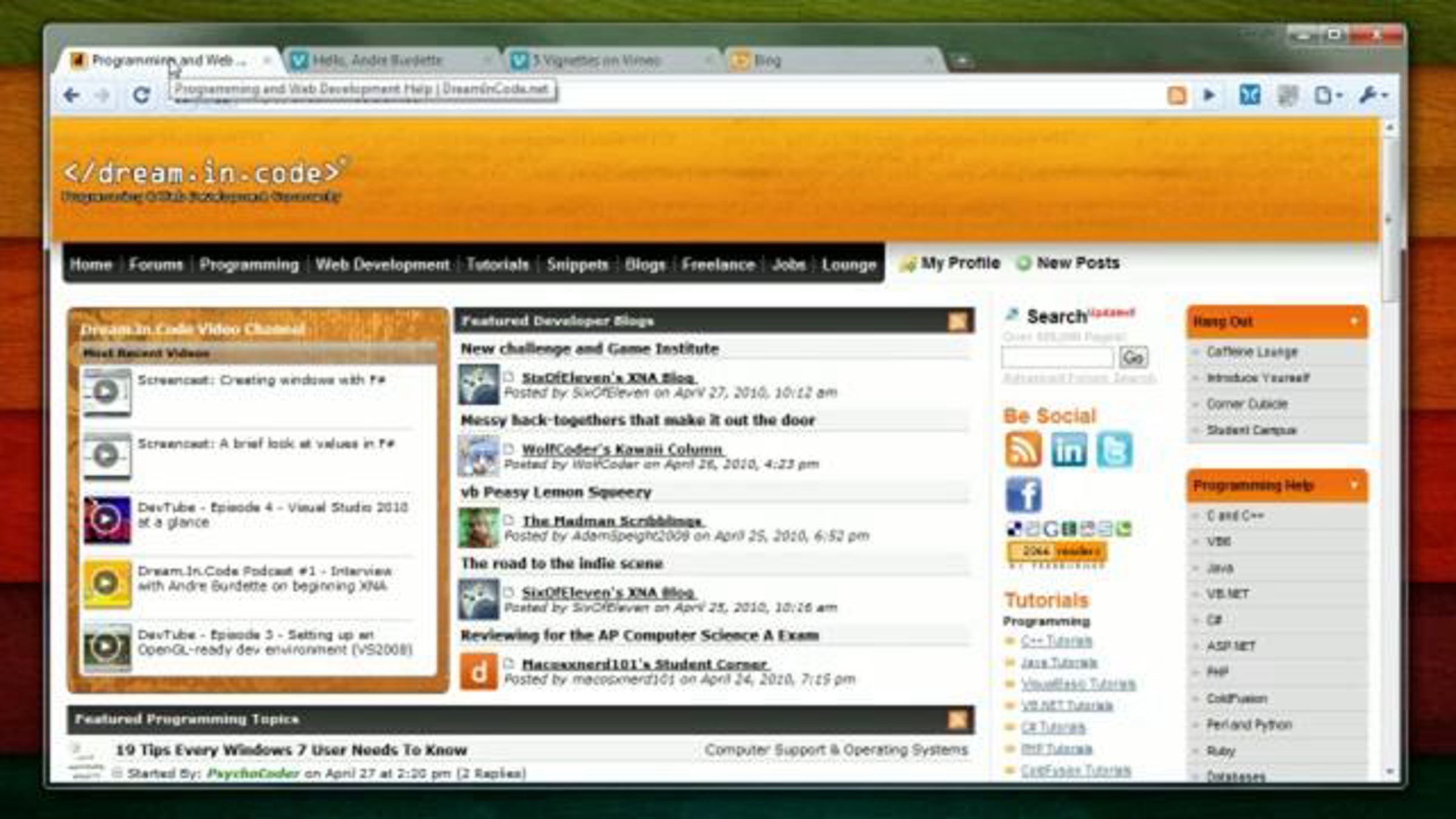Open the Twitter bird icon
Image resolution: width=1456 pixels, height=819 pixels.
1114,450
